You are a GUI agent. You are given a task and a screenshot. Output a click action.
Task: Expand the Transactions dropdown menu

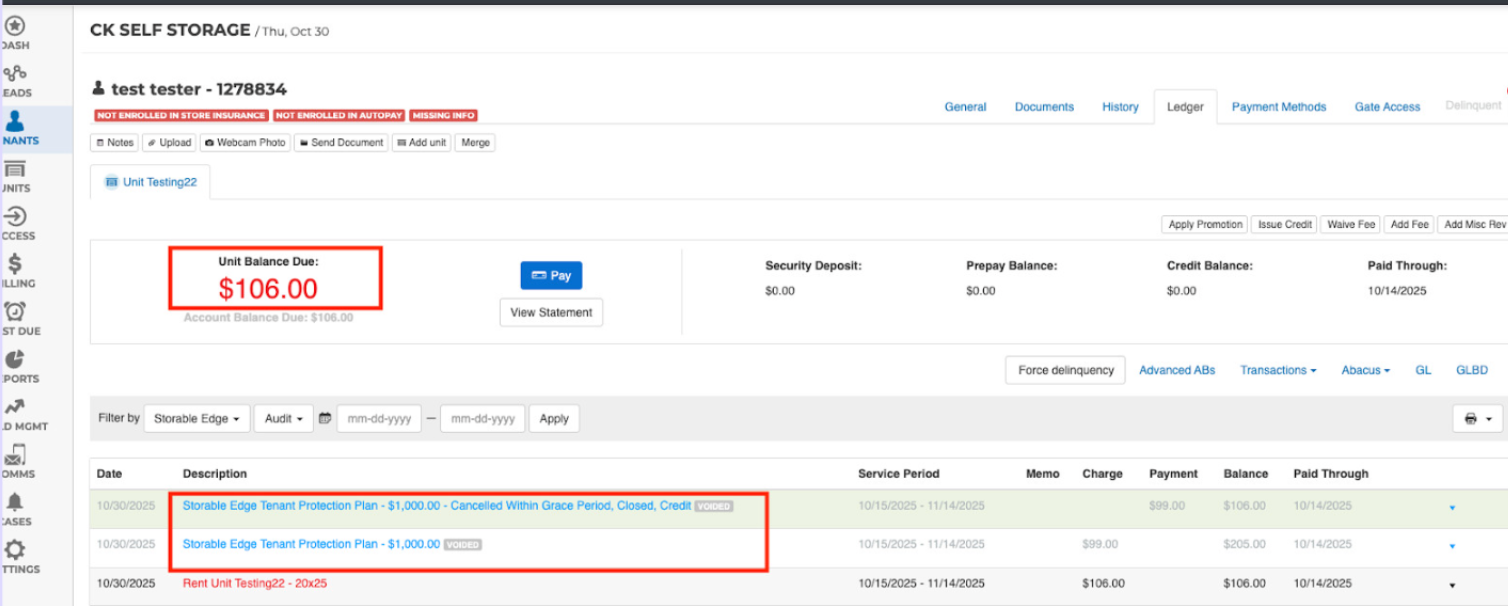point(1277,370)
